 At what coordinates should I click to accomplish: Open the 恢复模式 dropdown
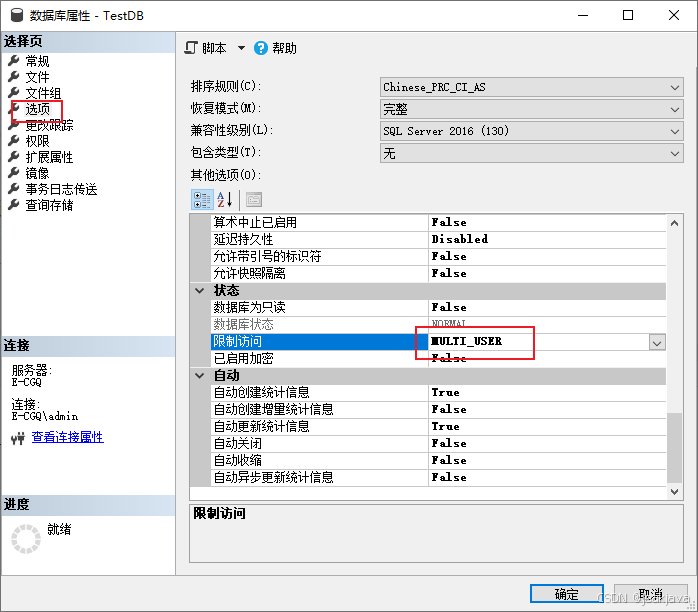532,109
